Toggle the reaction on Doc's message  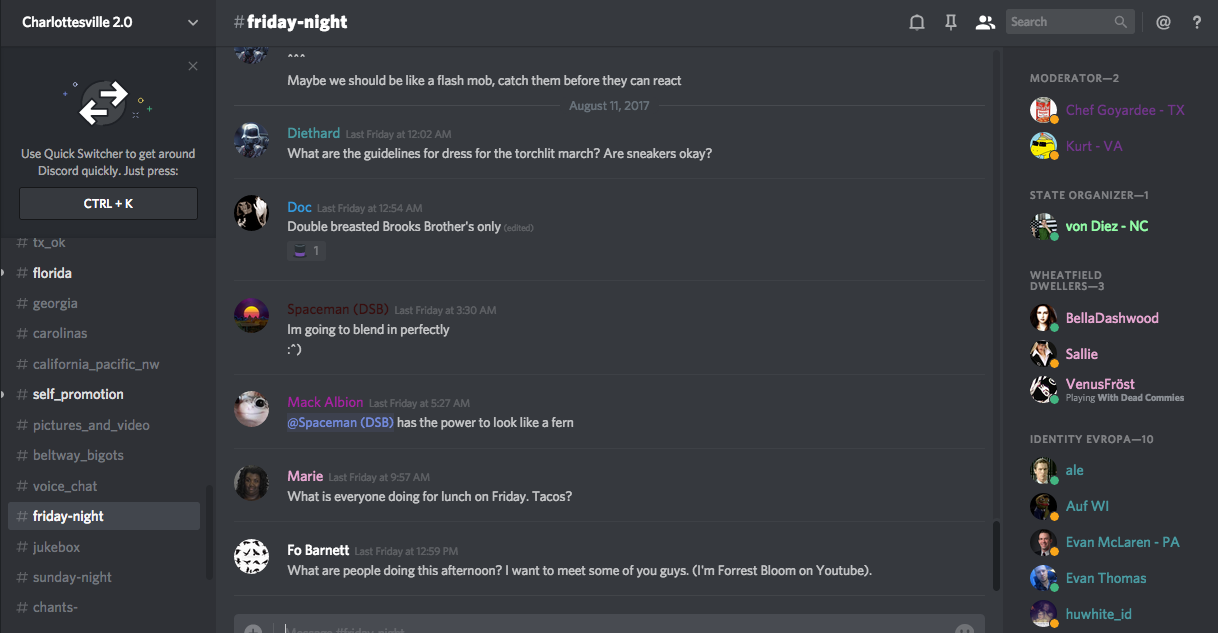(307, 251)
